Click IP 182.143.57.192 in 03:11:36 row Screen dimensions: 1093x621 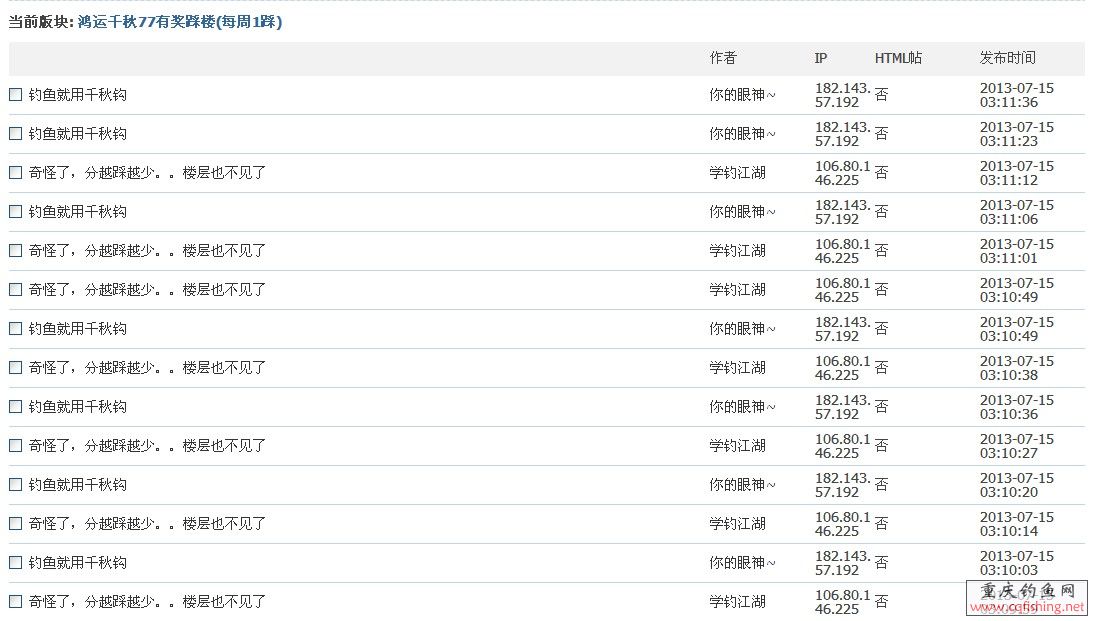click(843, 95)
